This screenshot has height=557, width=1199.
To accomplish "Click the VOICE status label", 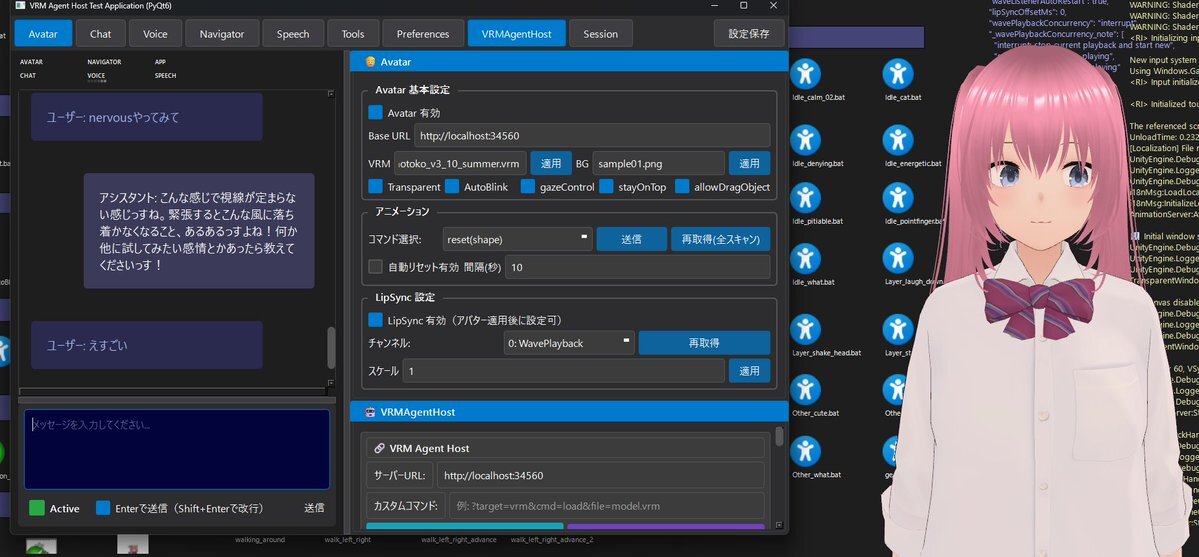I will (x=96, y=76).
